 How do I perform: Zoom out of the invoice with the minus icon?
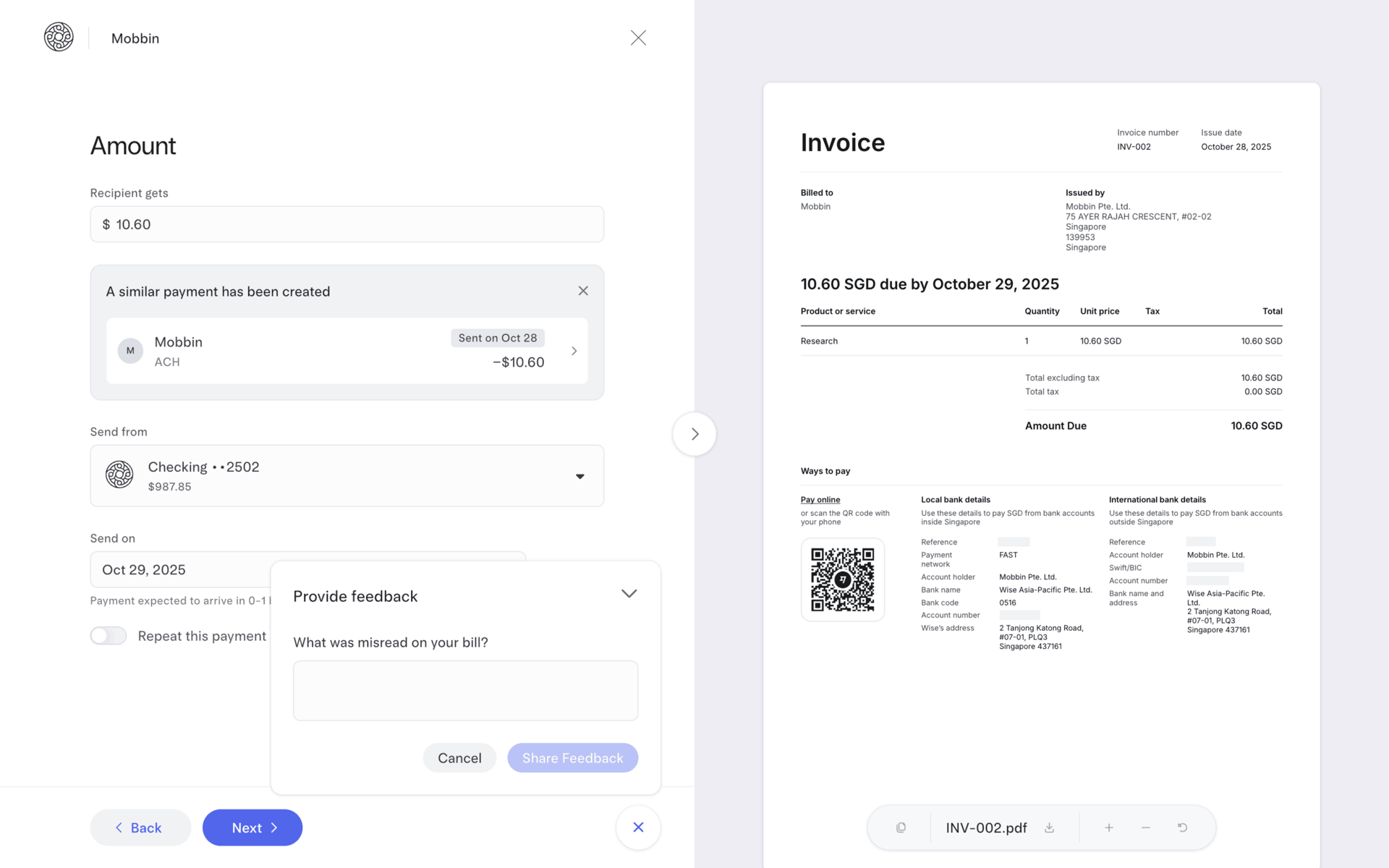1145,827
